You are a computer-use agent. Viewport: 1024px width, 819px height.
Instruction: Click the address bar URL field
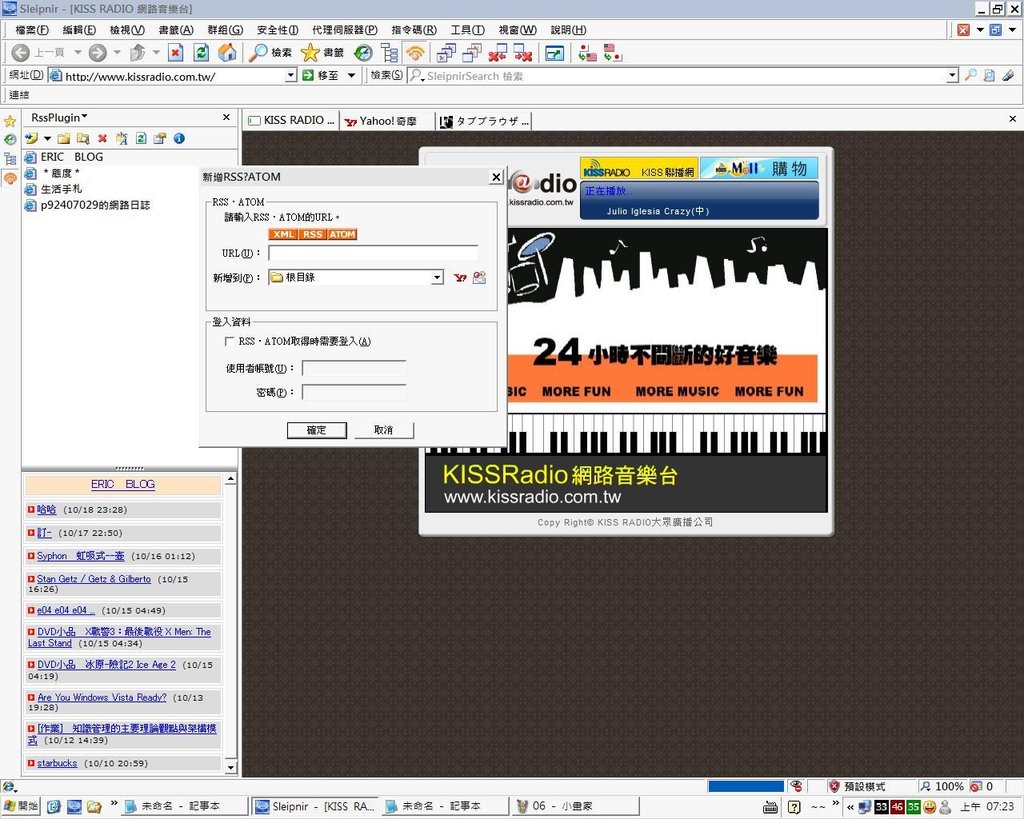coord(174,76)
